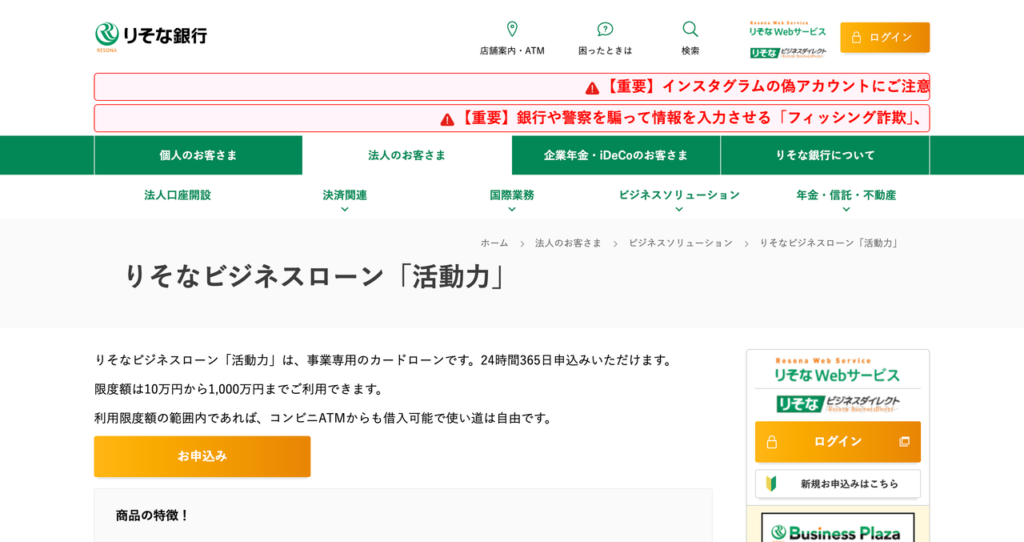Viewport: 1024px width, 542px height.
Task: Open the Business Plaza banner
Action: (838, 528)
